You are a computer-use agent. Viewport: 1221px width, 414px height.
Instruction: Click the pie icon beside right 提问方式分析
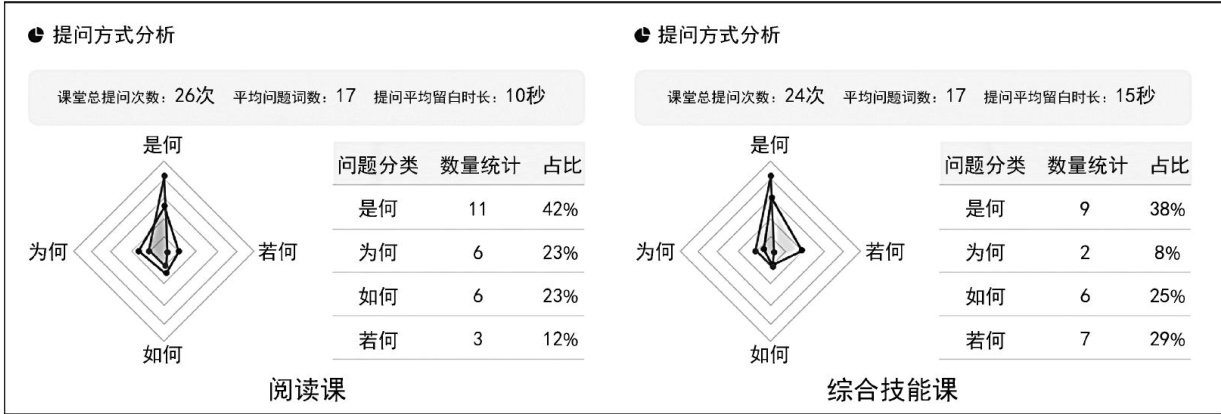coord(641,36)
